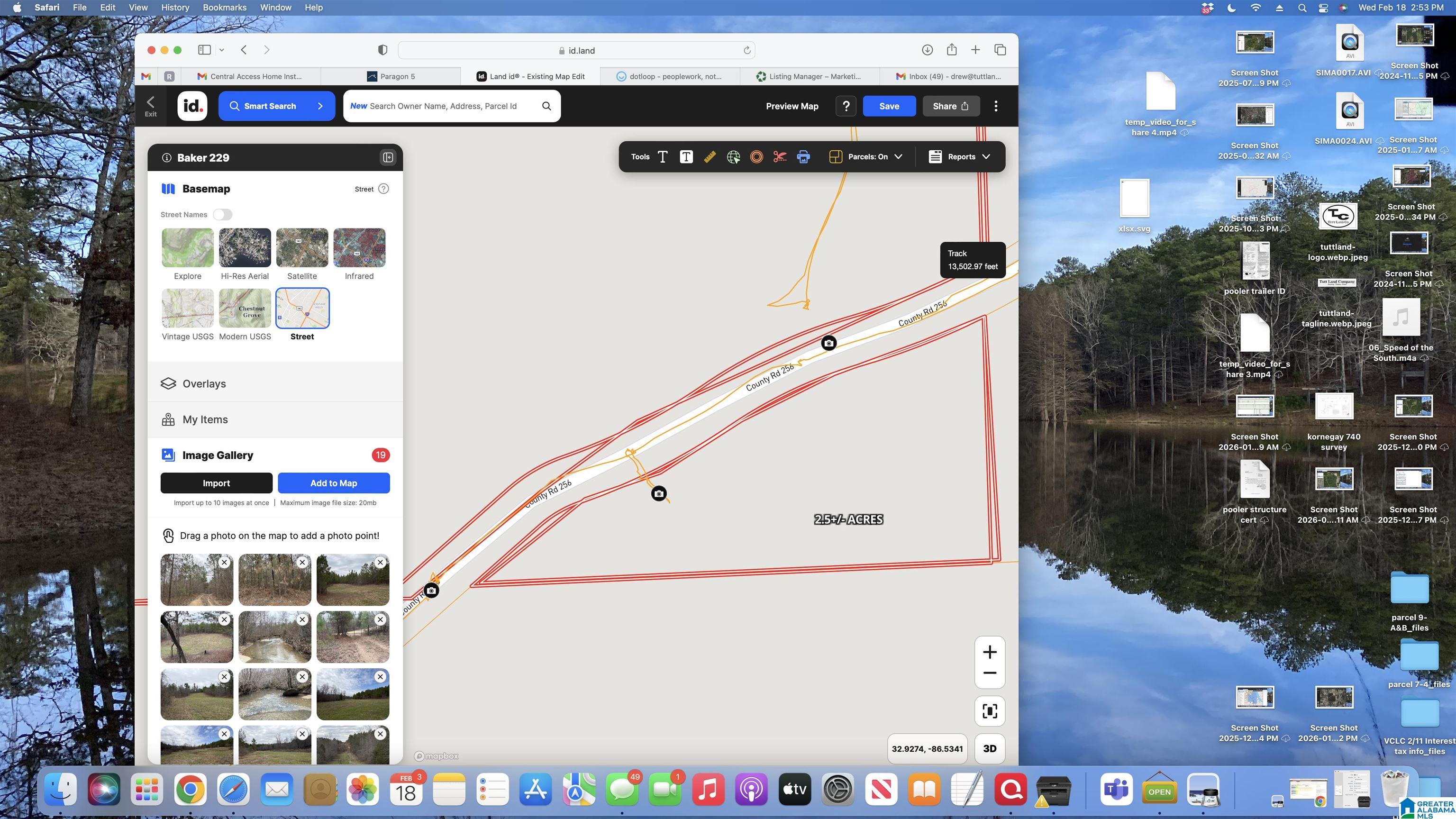
Task: Toggle the Street Names switch
Action: [222, 214]
